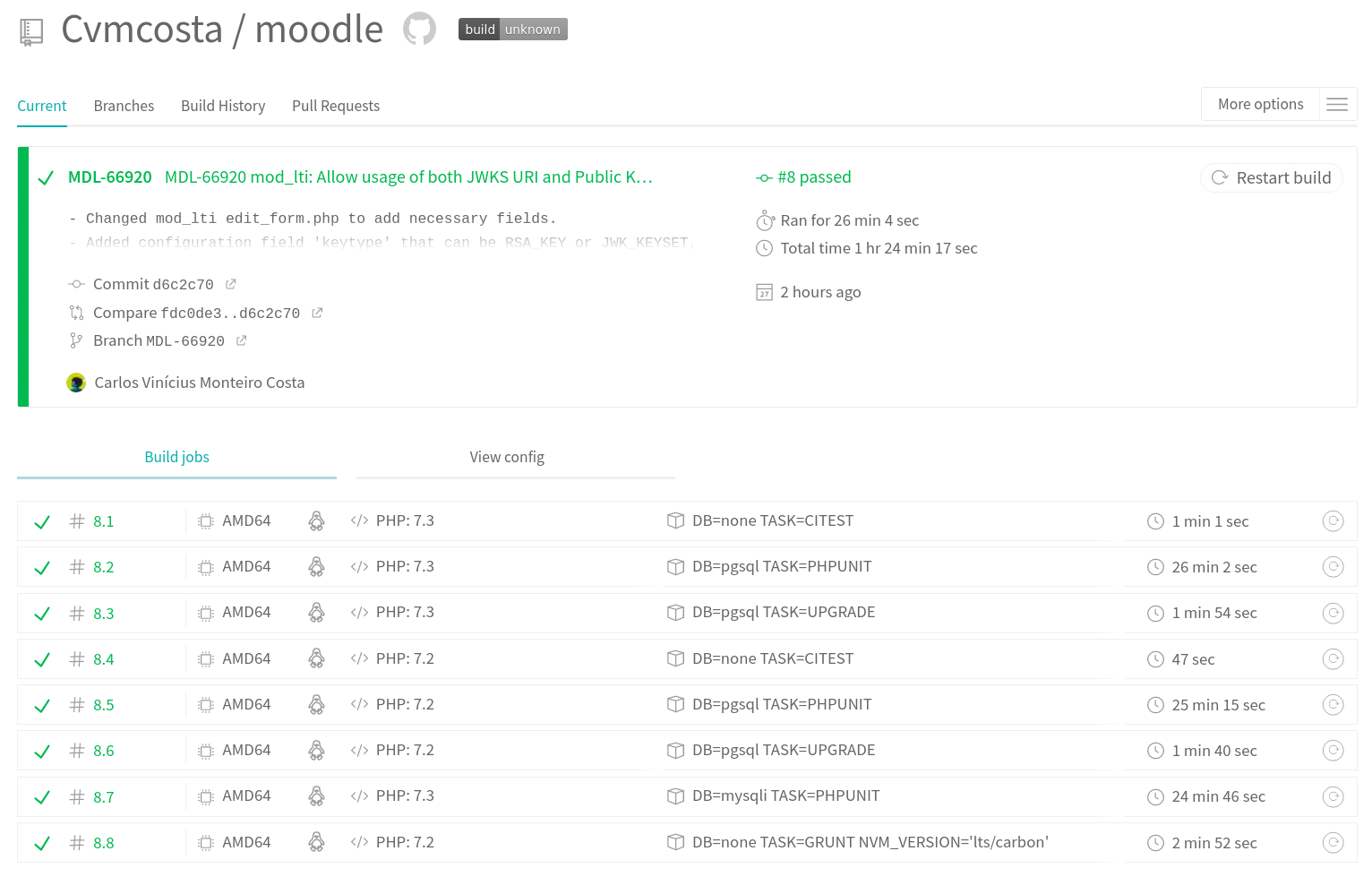
Task: Open the GitHub repository icon
Action: point(419,29)
